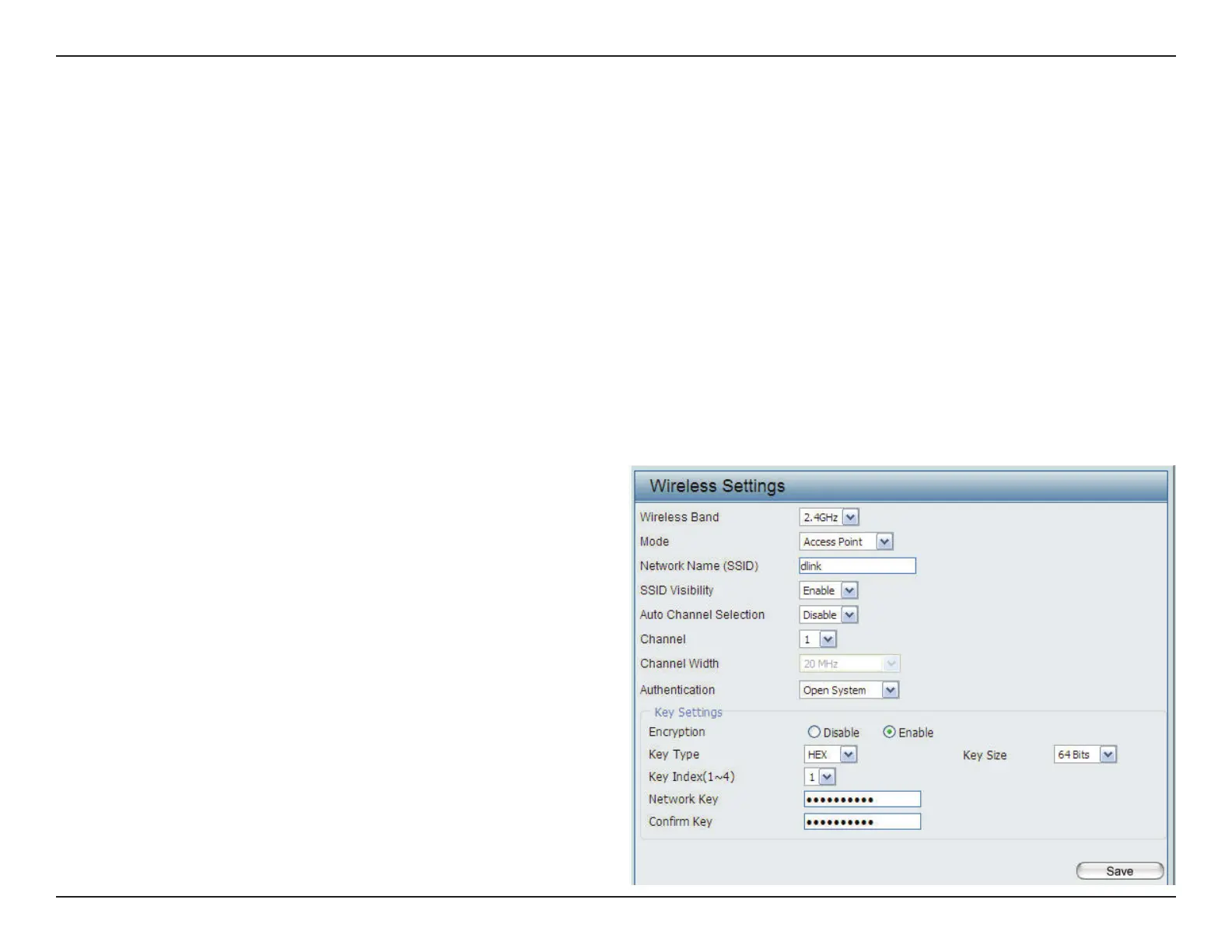Open the Mode dropdown showing Access Point
The image size is (1232, 952).
click(846, 541)
